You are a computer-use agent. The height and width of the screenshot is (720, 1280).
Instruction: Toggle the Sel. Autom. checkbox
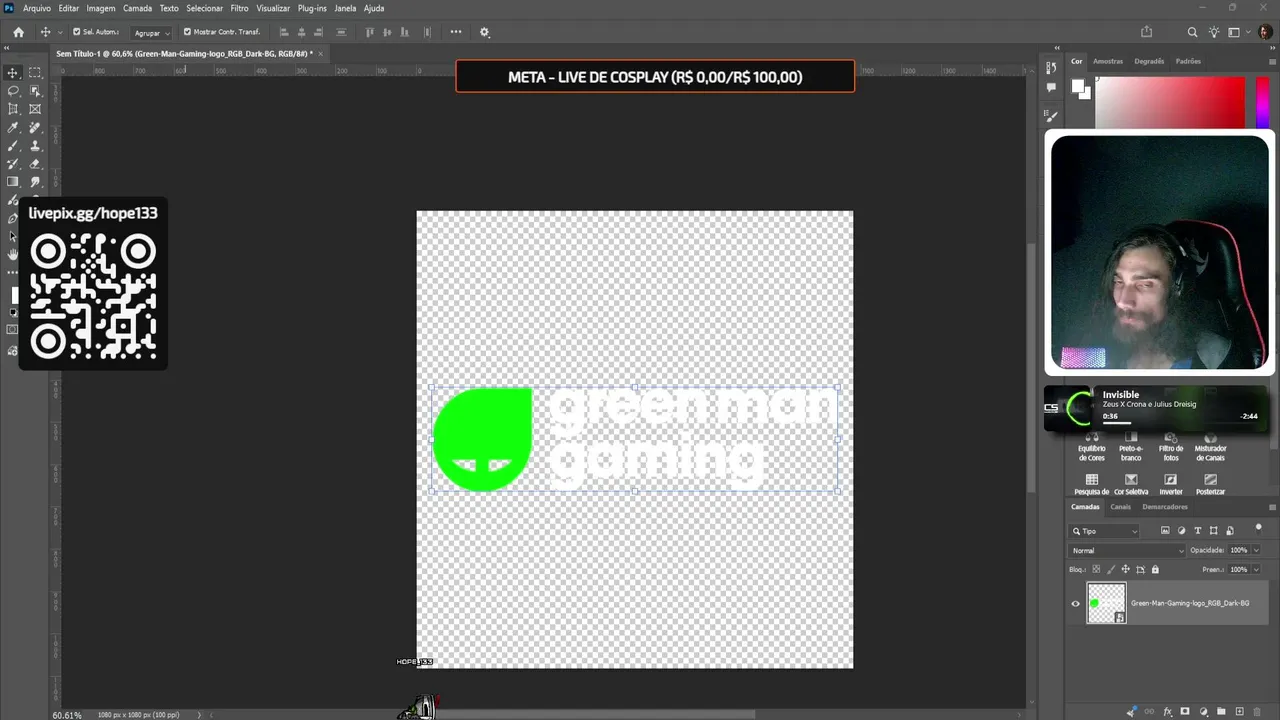click(x=77, y=32)
